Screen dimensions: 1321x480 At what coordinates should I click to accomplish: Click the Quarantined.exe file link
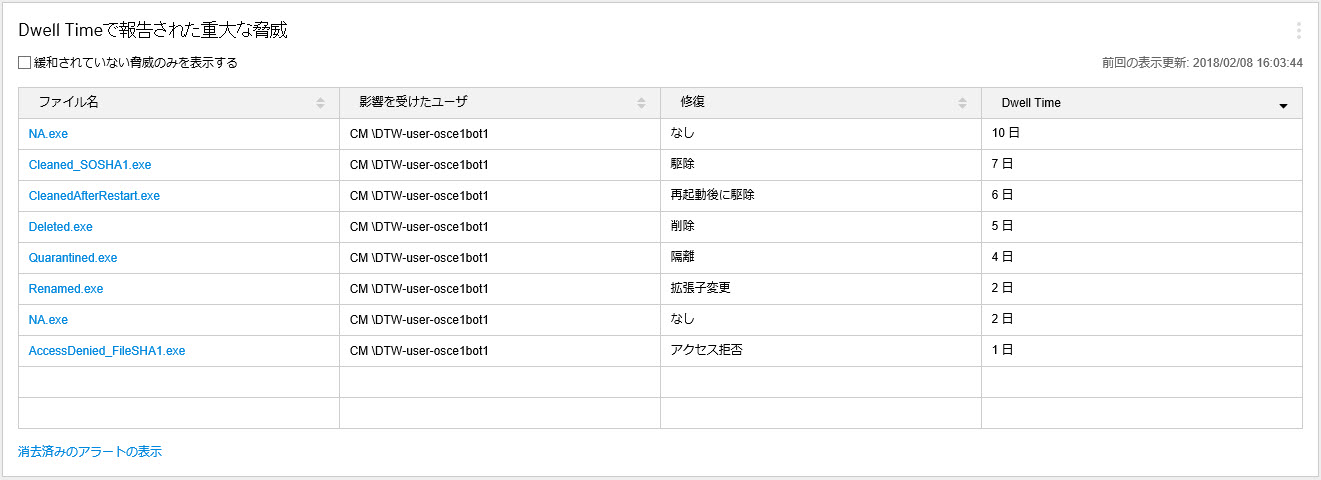click(73, 258)
